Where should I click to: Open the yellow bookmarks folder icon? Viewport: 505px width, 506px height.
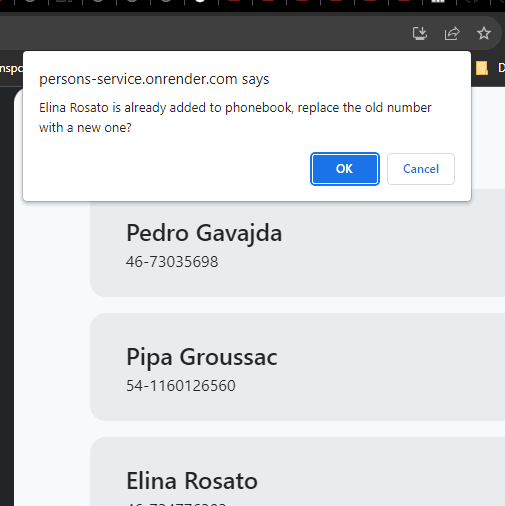pyautogui.click(x=482, y=68)
